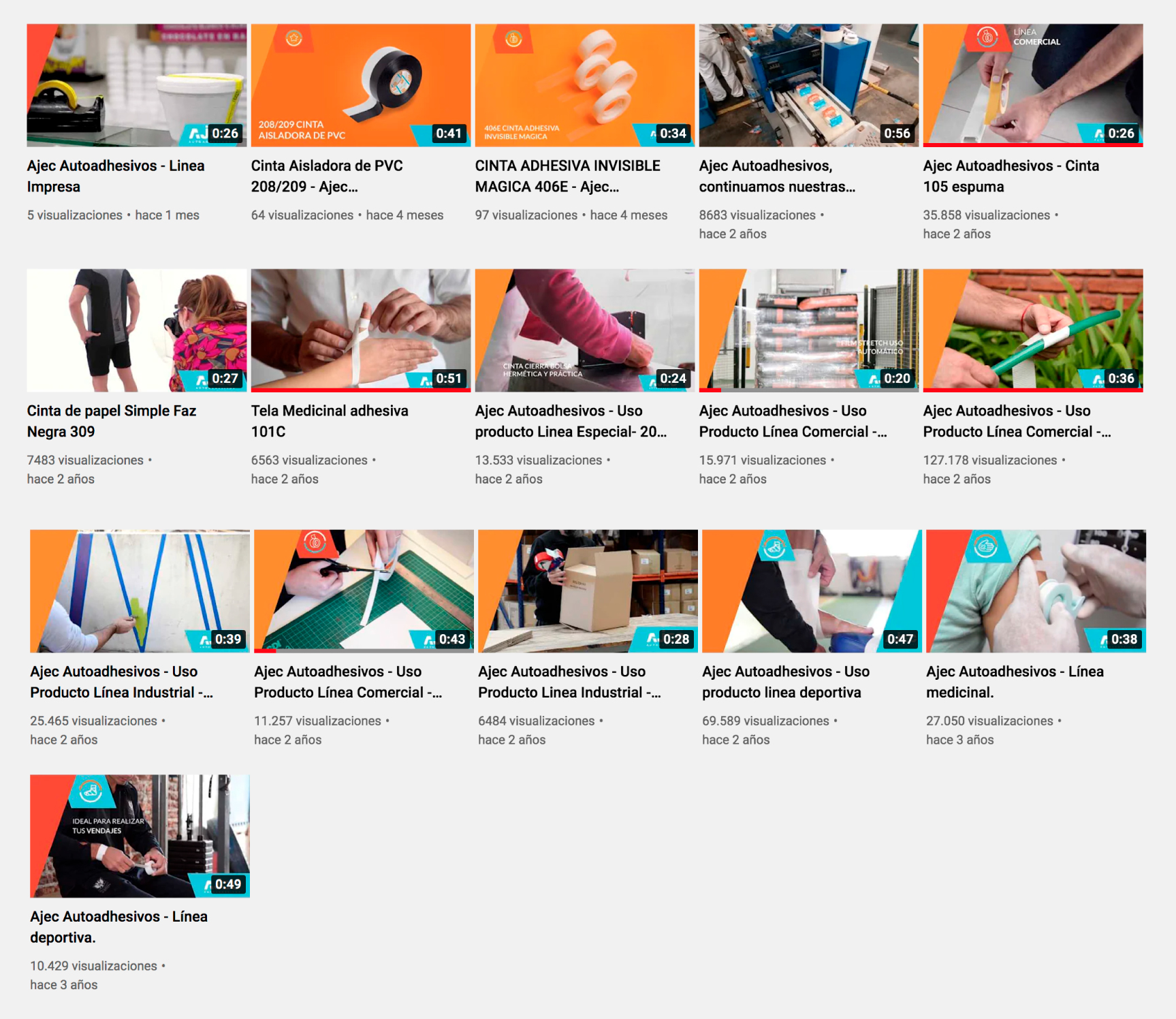Click the 0:34 duration badge on Invisible Magica video
Screen dimensions: 1176x1019
pyautogui.click(x=673, y=134)
